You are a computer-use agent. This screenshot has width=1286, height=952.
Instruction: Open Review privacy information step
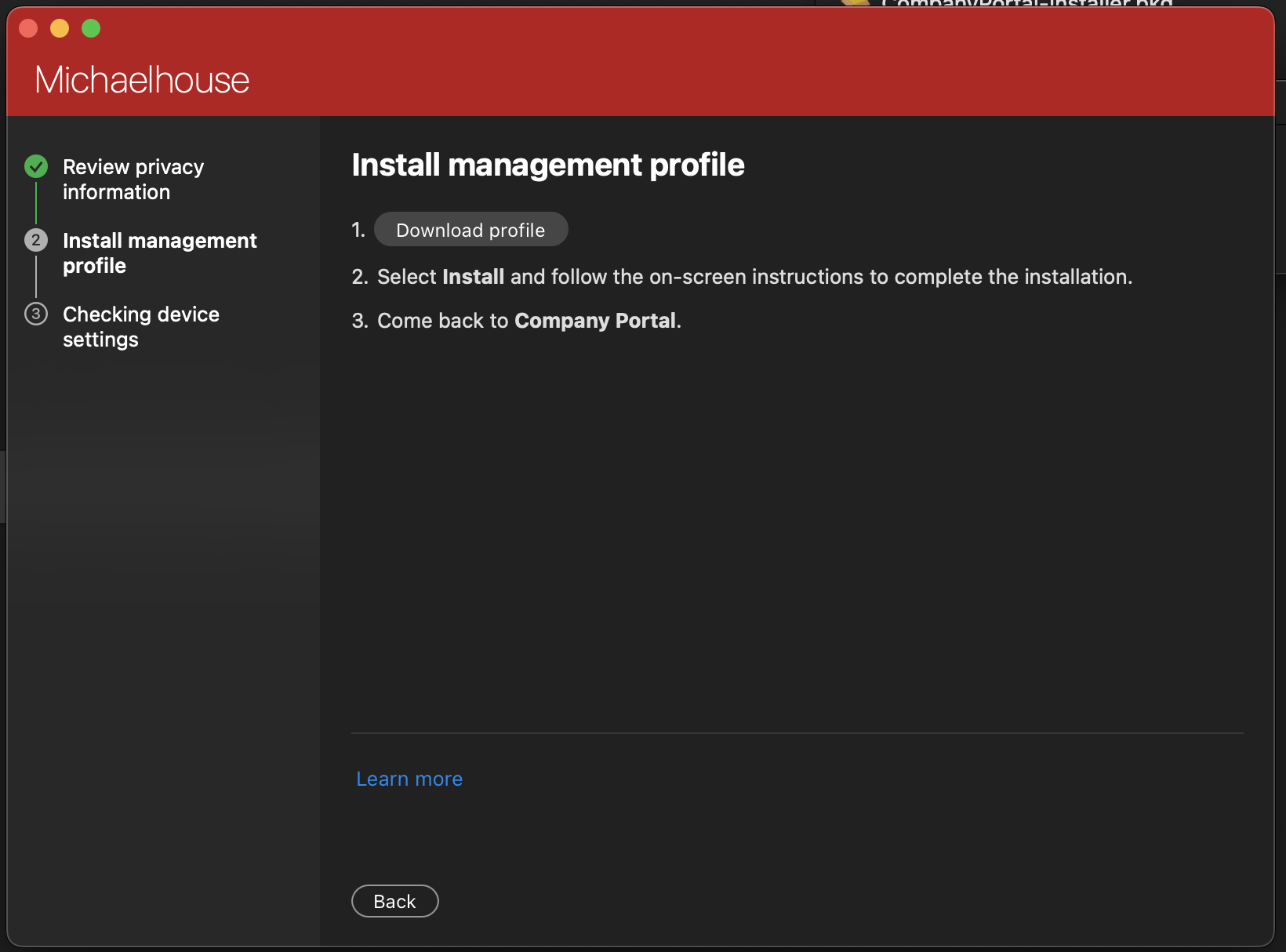(133, 180)
